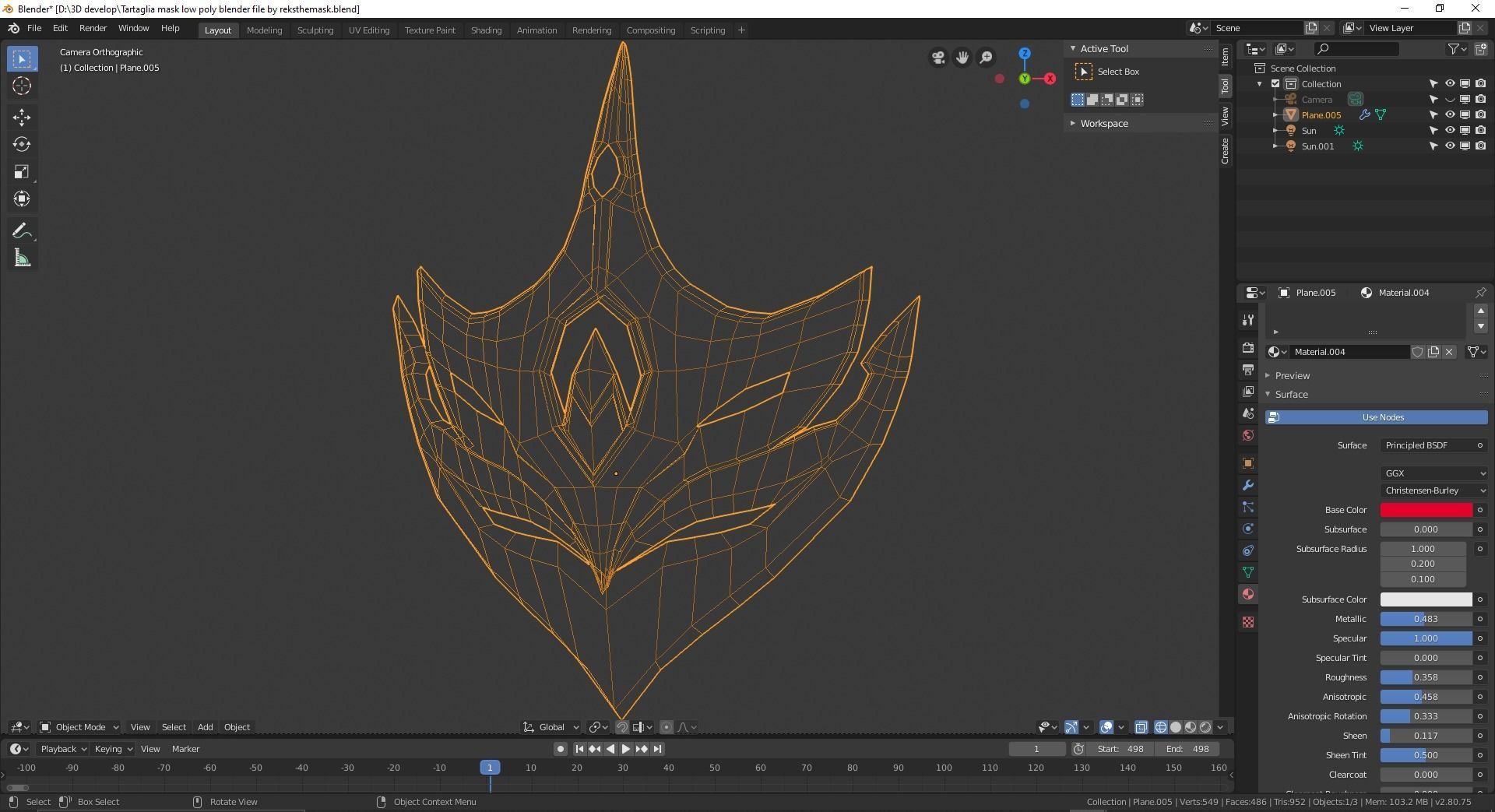Click the pan view hand icon
The image size is (1495, 812).
click(962, 58)
